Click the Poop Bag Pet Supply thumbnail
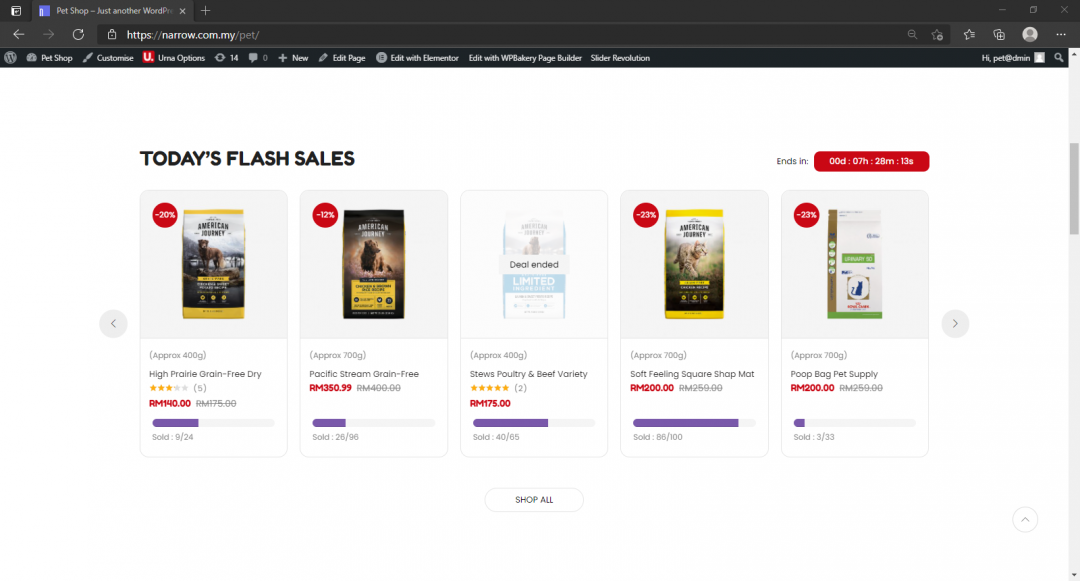 [855, 264]
